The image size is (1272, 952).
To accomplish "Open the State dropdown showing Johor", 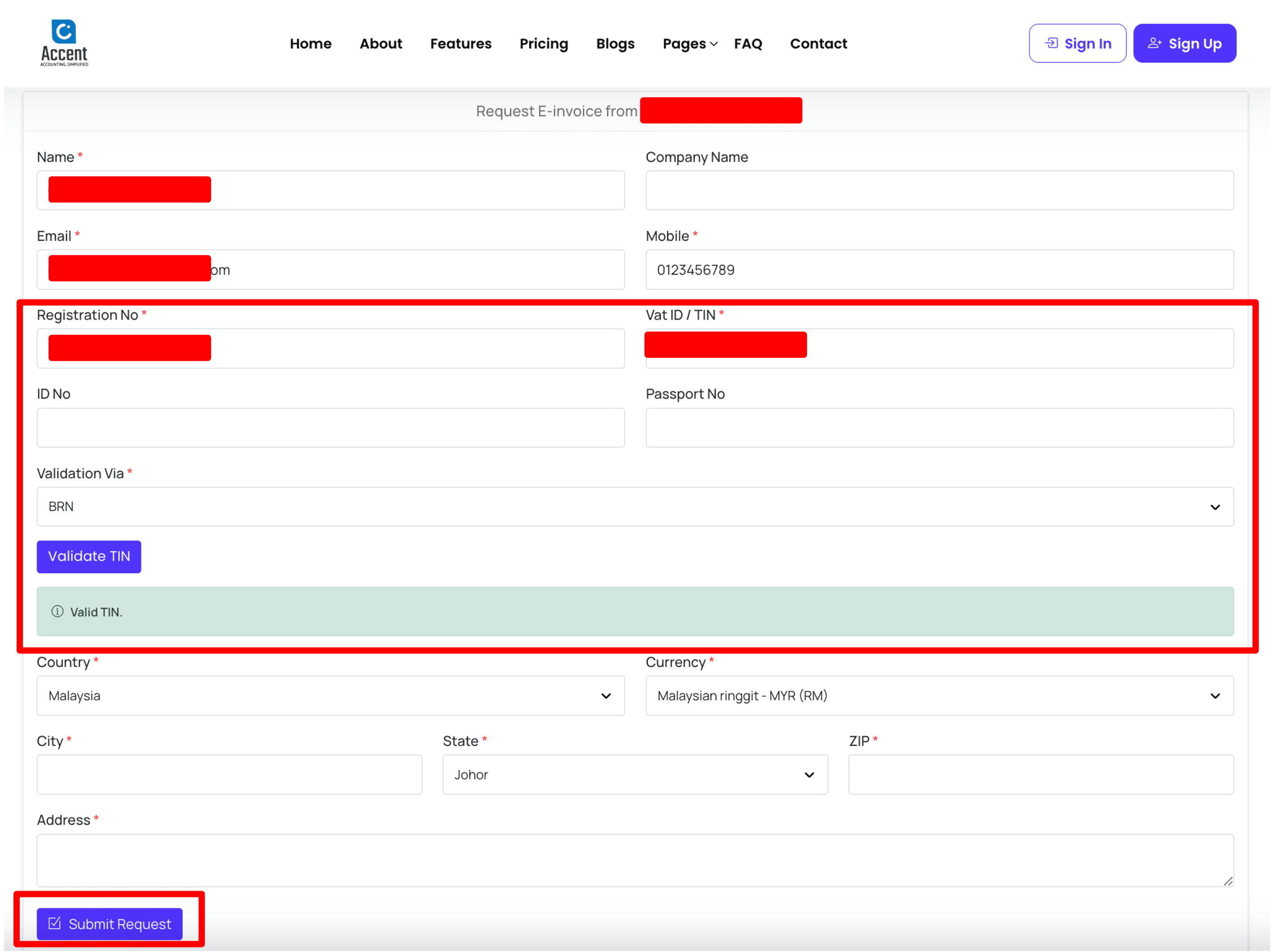I will [x=635, y=775].
